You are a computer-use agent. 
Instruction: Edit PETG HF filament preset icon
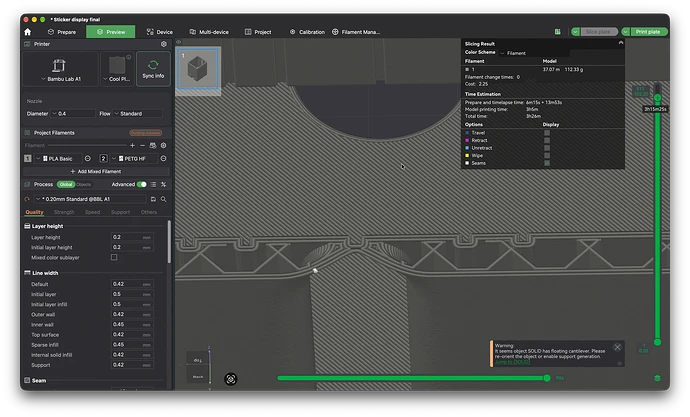point(163,158)
